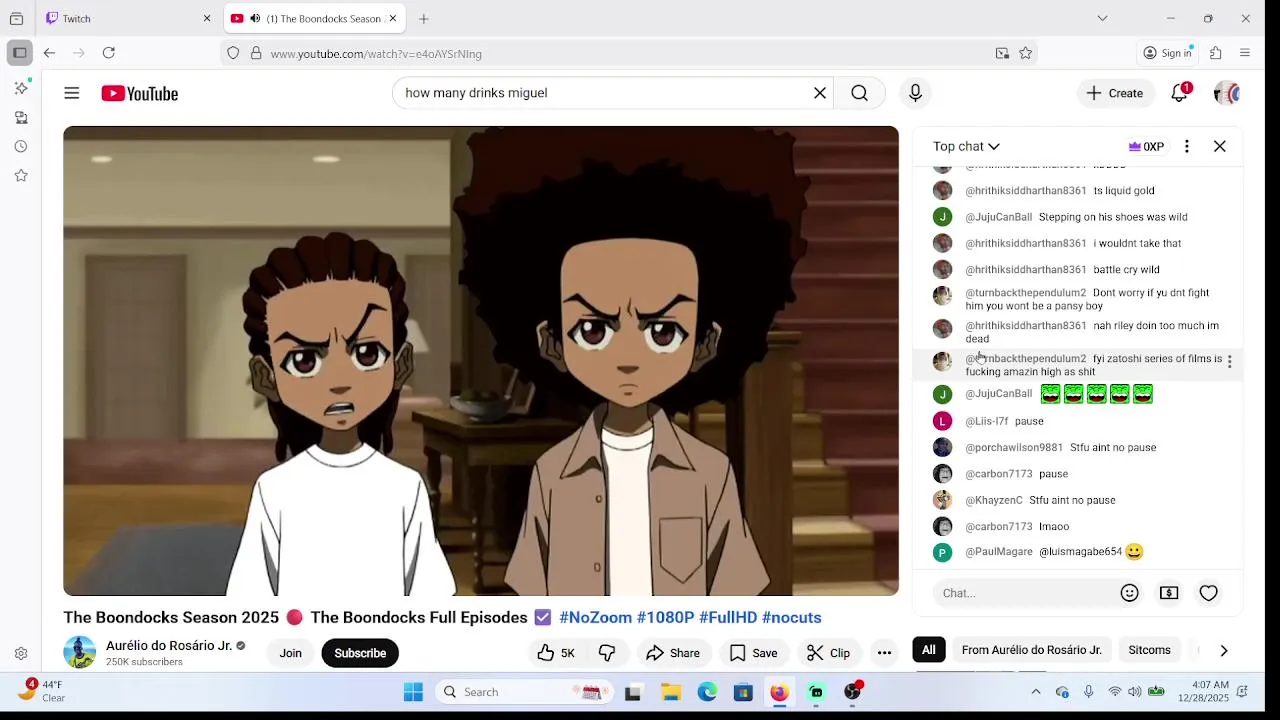Screen dimensions: 1280x720
Task: Open the chat emoji picker
Action: click(1129, 593)
